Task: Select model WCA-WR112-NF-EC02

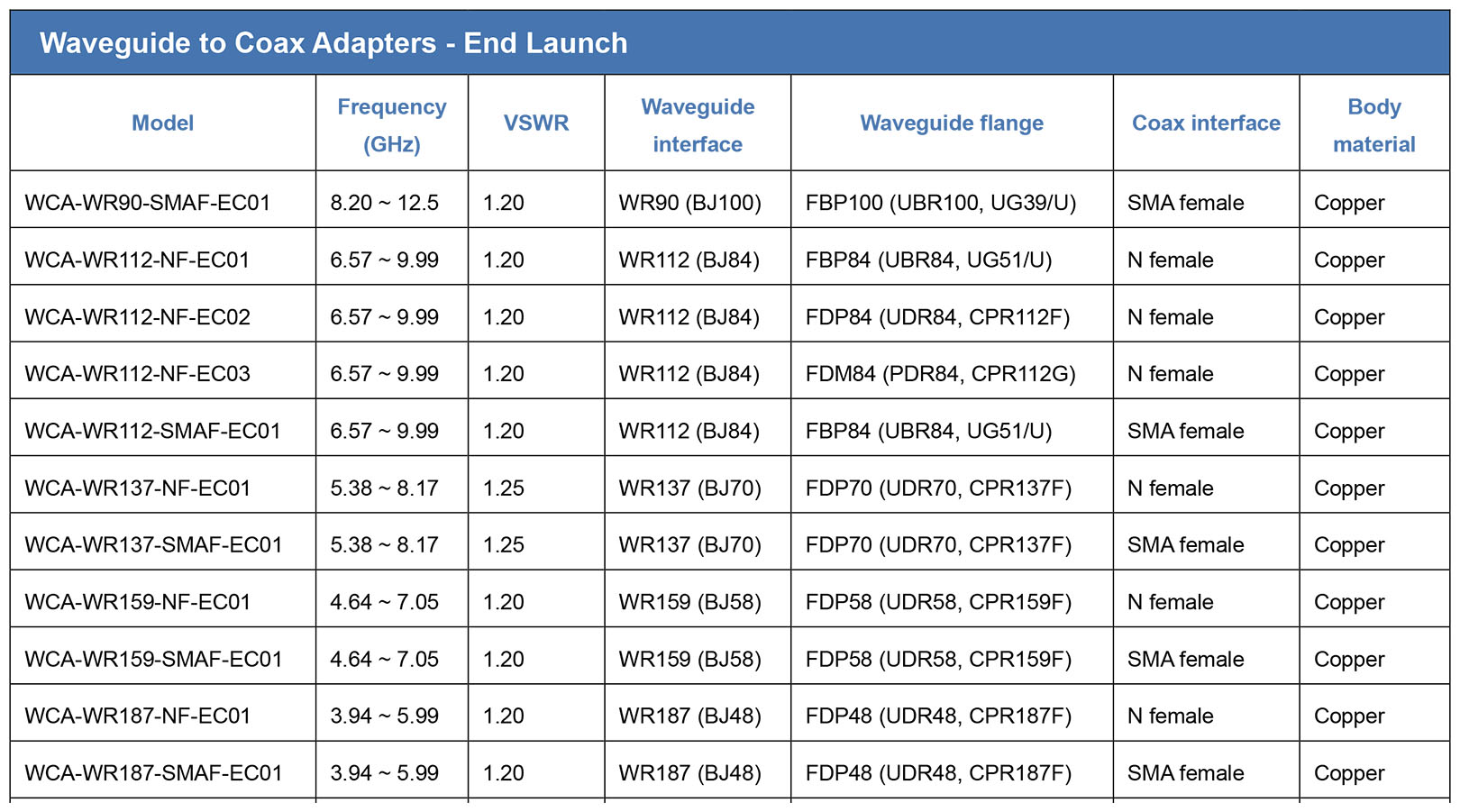Action: (x=138, y=317)
